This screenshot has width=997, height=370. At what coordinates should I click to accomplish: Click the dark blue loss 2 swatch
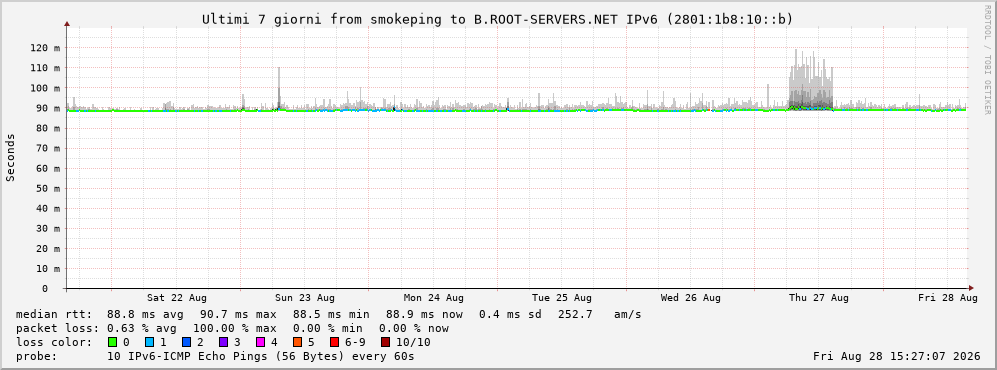point(186,342)
